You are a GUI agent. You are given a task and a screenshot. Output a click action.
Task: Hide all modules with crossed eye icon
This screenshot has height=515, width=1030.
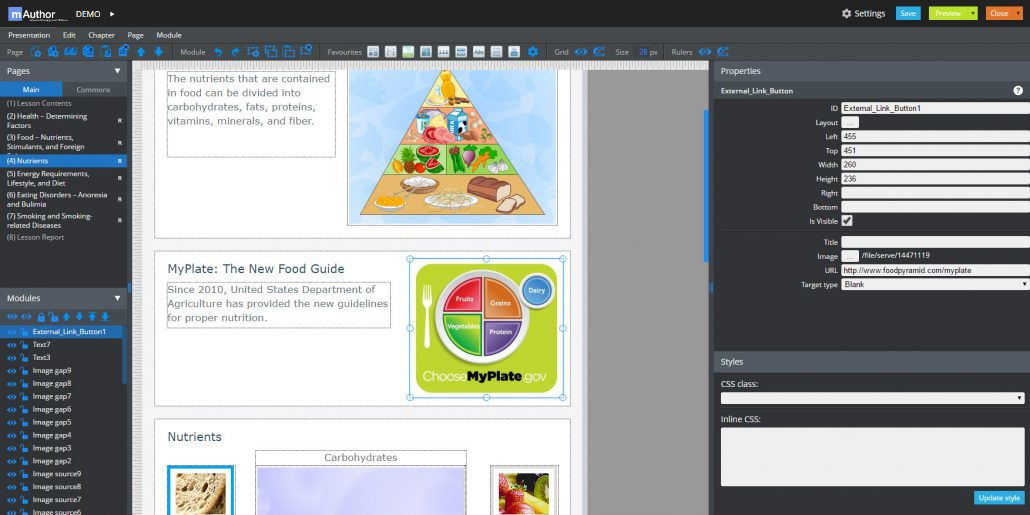click(x=26, y=317)
